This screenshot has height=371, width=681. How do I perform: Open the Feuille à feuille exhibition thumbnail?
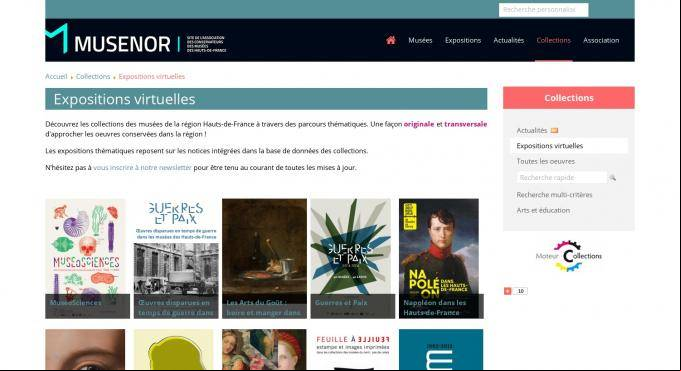click(x=352, y=349)
